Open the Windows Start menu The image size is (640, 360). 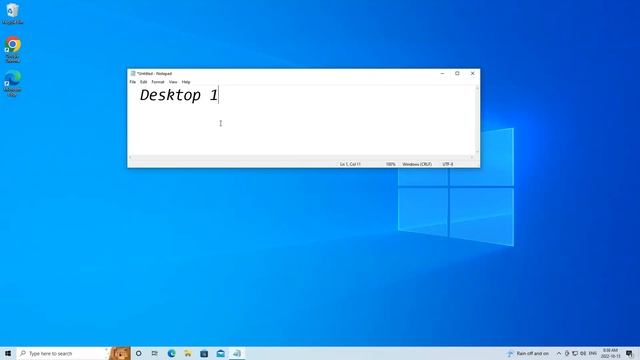8,353
